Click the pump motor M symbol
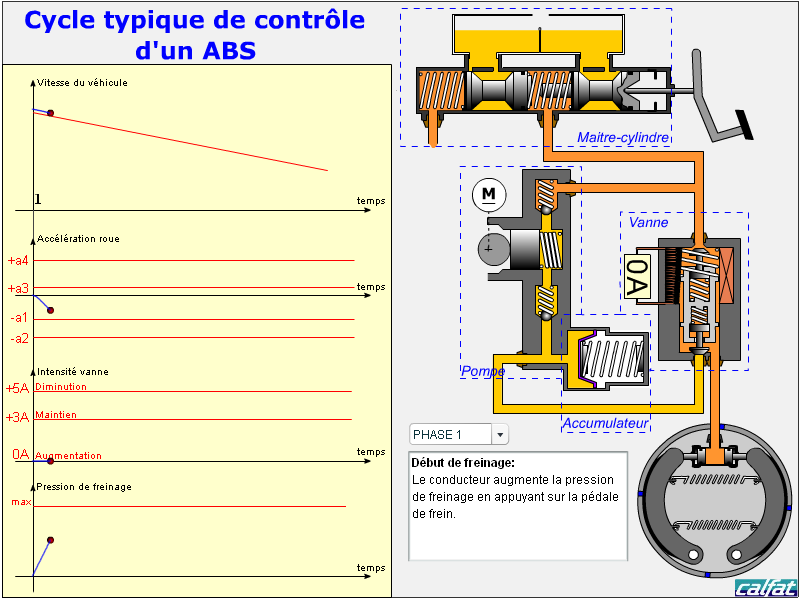Screen dimensions: 800x600 click(x=488, y=192)
